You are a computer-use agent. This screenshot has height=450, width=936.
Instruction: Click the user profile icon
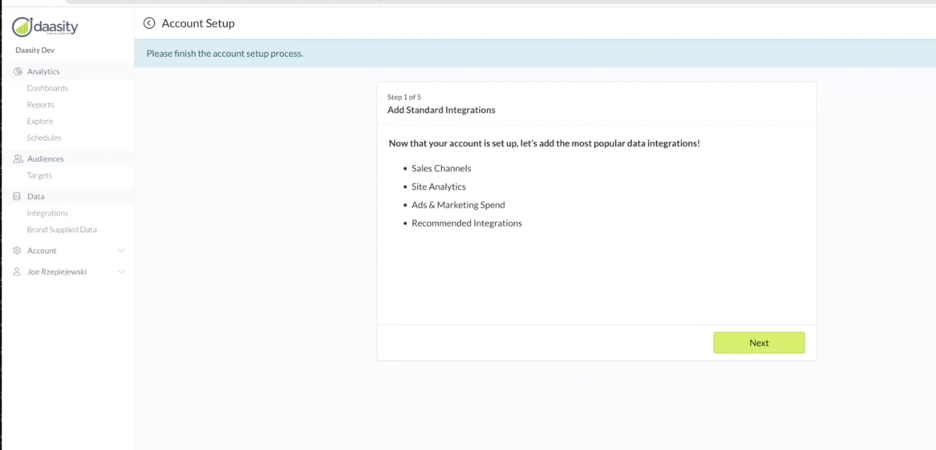17,272
